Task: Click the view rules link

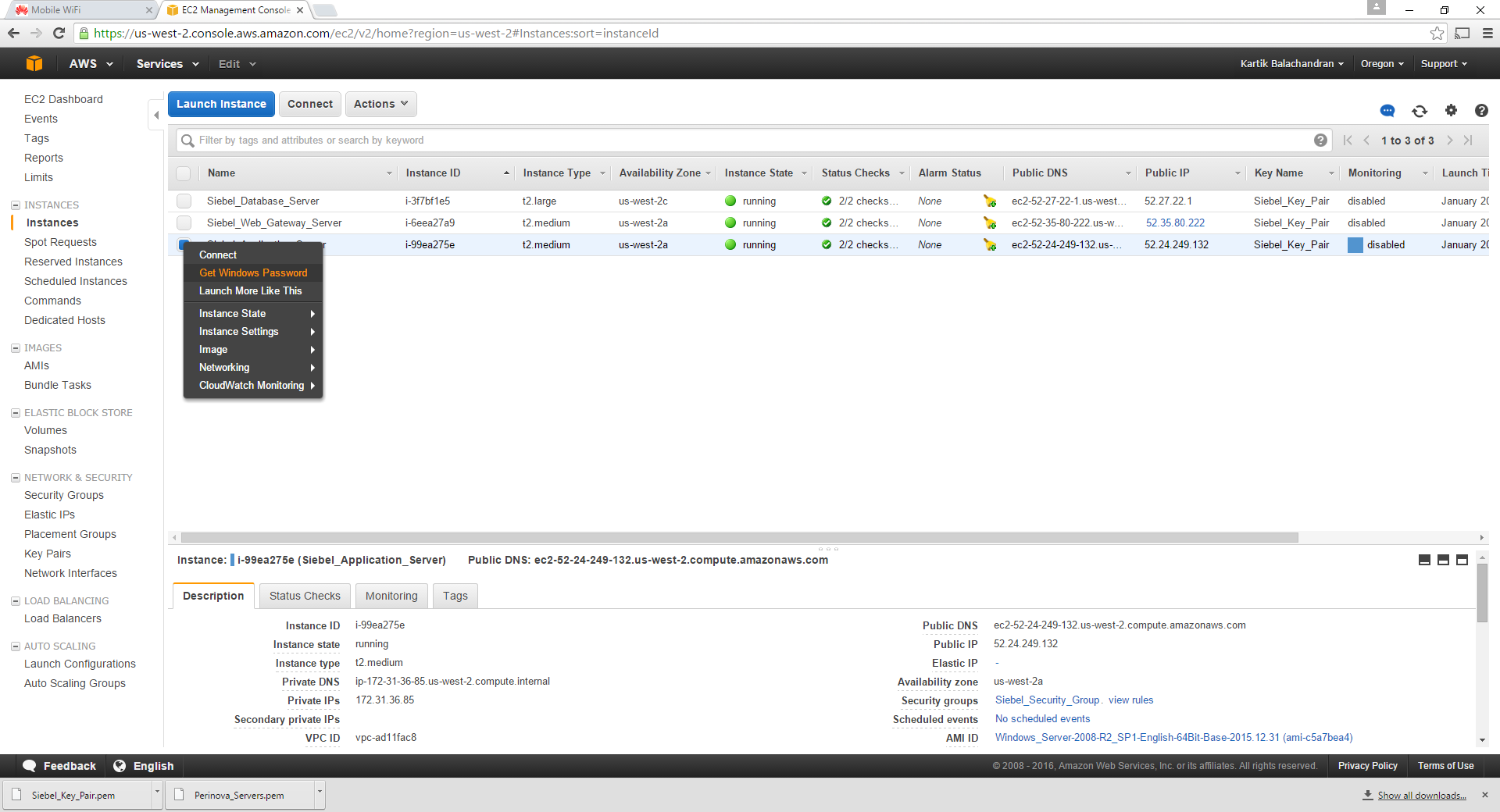Action: pos(1130,700)
